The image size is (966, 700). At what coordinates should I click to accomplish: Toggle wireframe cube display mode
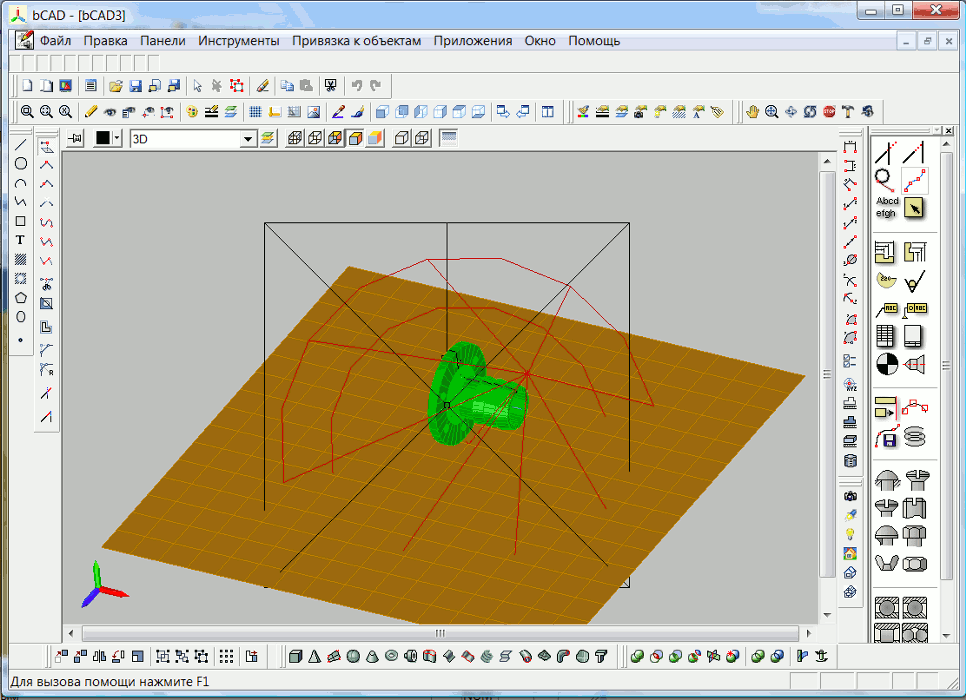pos(295,138)
